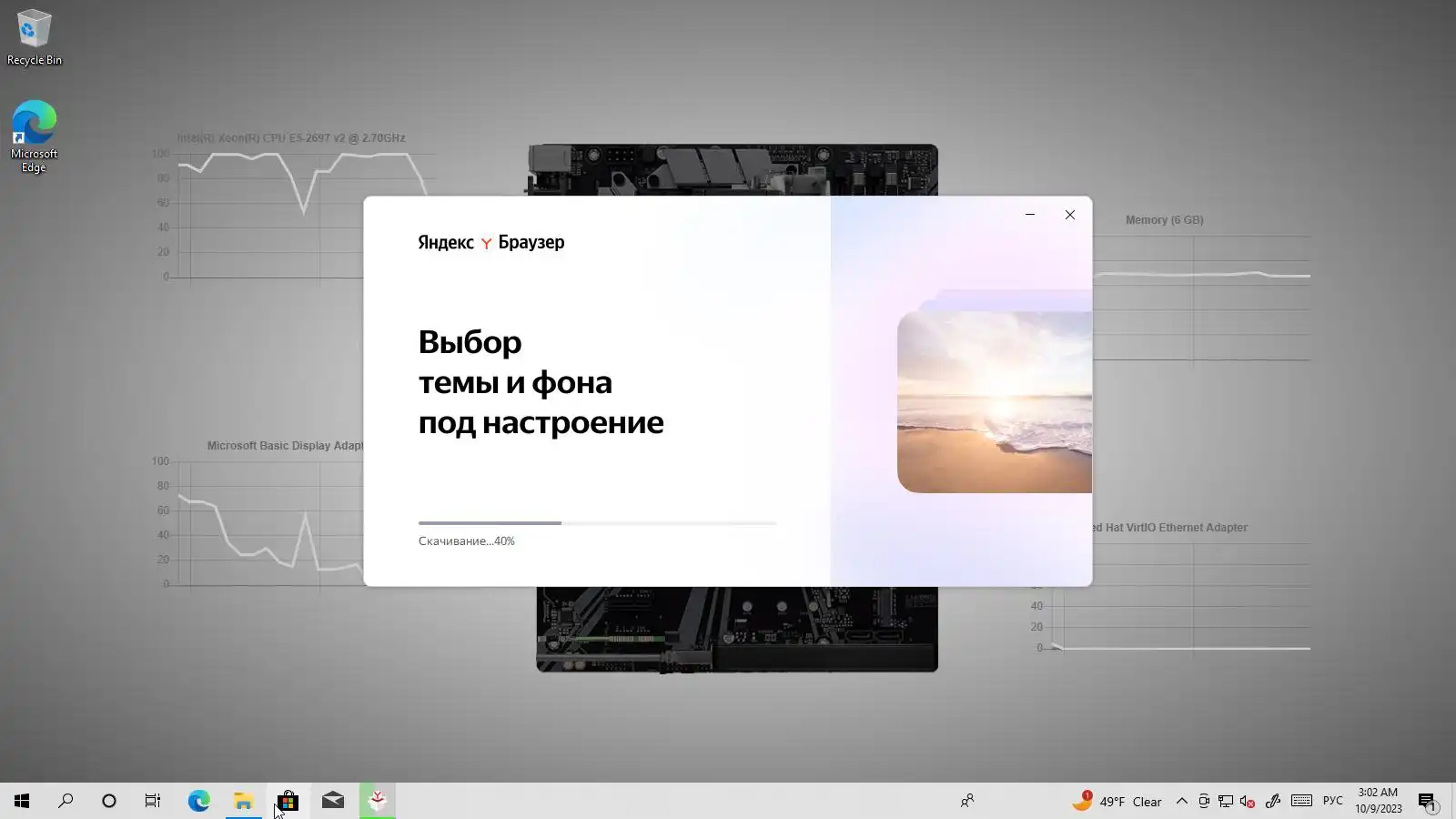Open the Mail app from the taskbar
The height and width of the screenshot is (819, 1456).
pos(332,801)
